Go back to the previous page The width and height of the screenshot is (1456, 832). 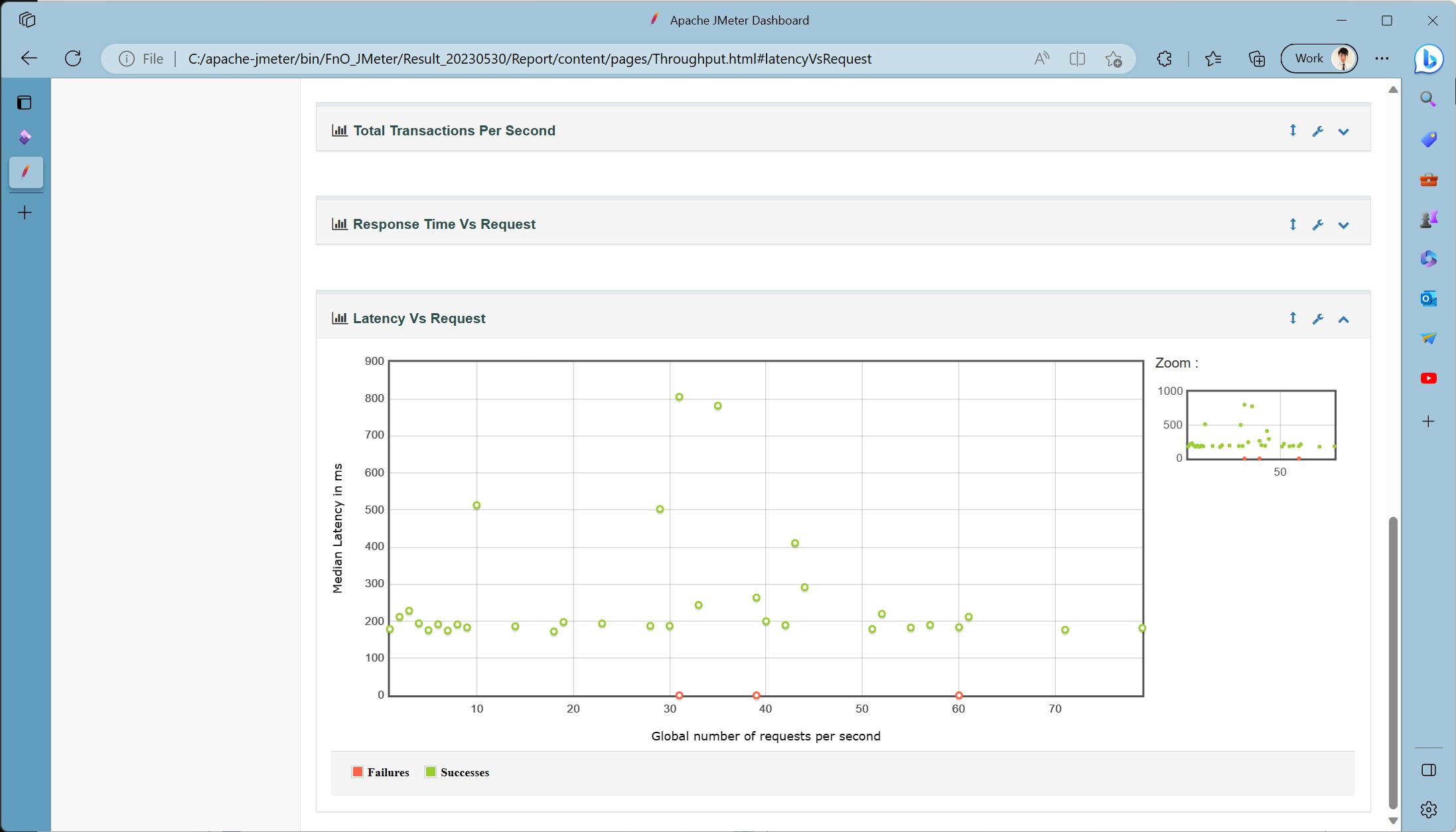[29, 58]
